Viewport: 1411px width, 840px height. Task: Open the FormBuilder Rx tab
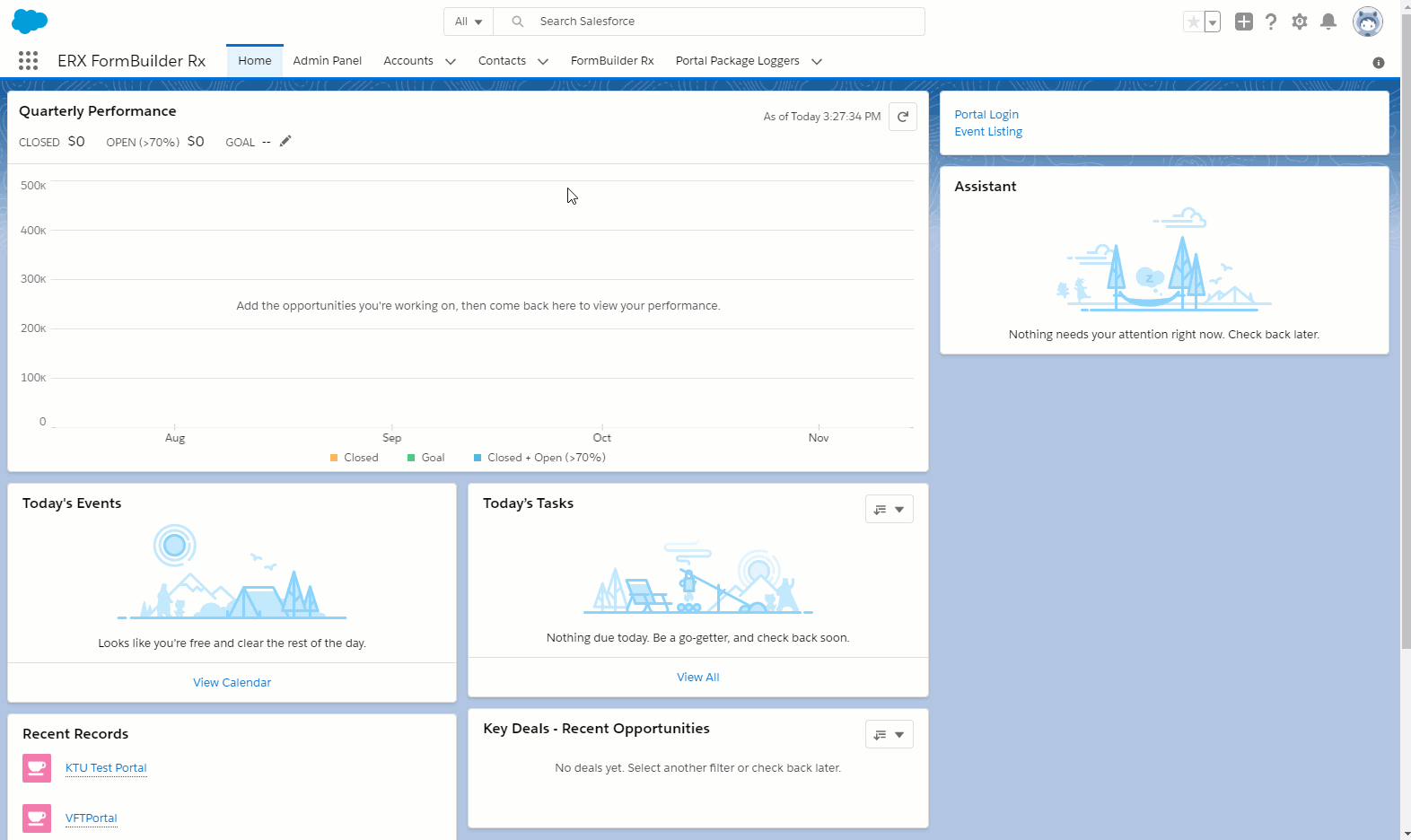pos(612,61)
